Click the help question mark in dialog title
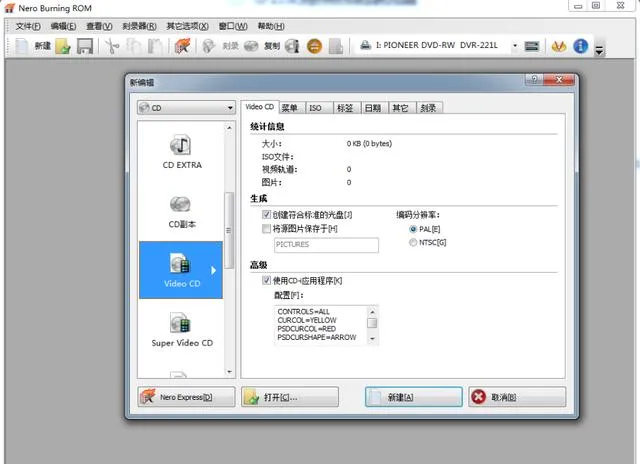 (x=534, y=80)
